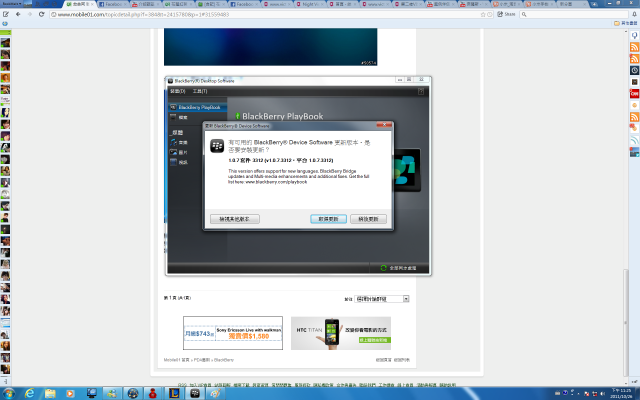This screenshot has height=400, width=640.
Task: Click 取得更新 button in BlackBerry update dialog
Action: click(328, 219)
